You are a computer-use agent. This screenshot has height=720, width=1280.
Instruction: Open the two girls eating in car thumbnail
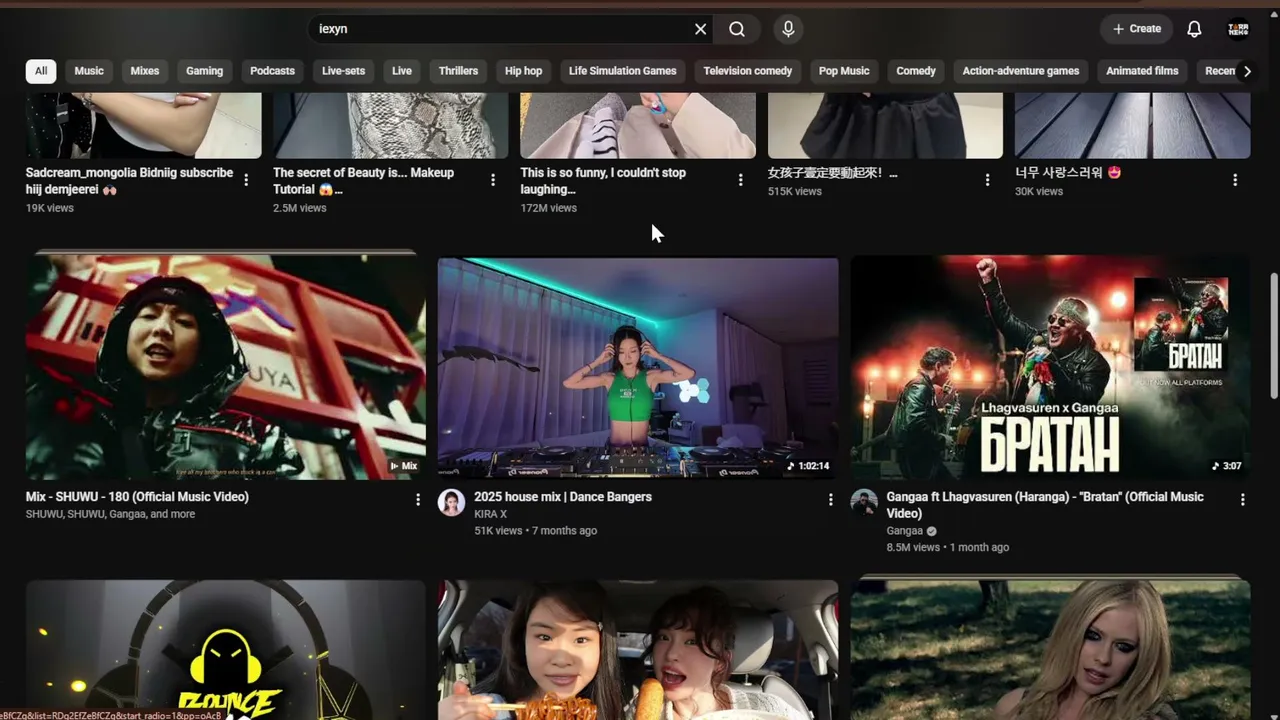[638, 650]
